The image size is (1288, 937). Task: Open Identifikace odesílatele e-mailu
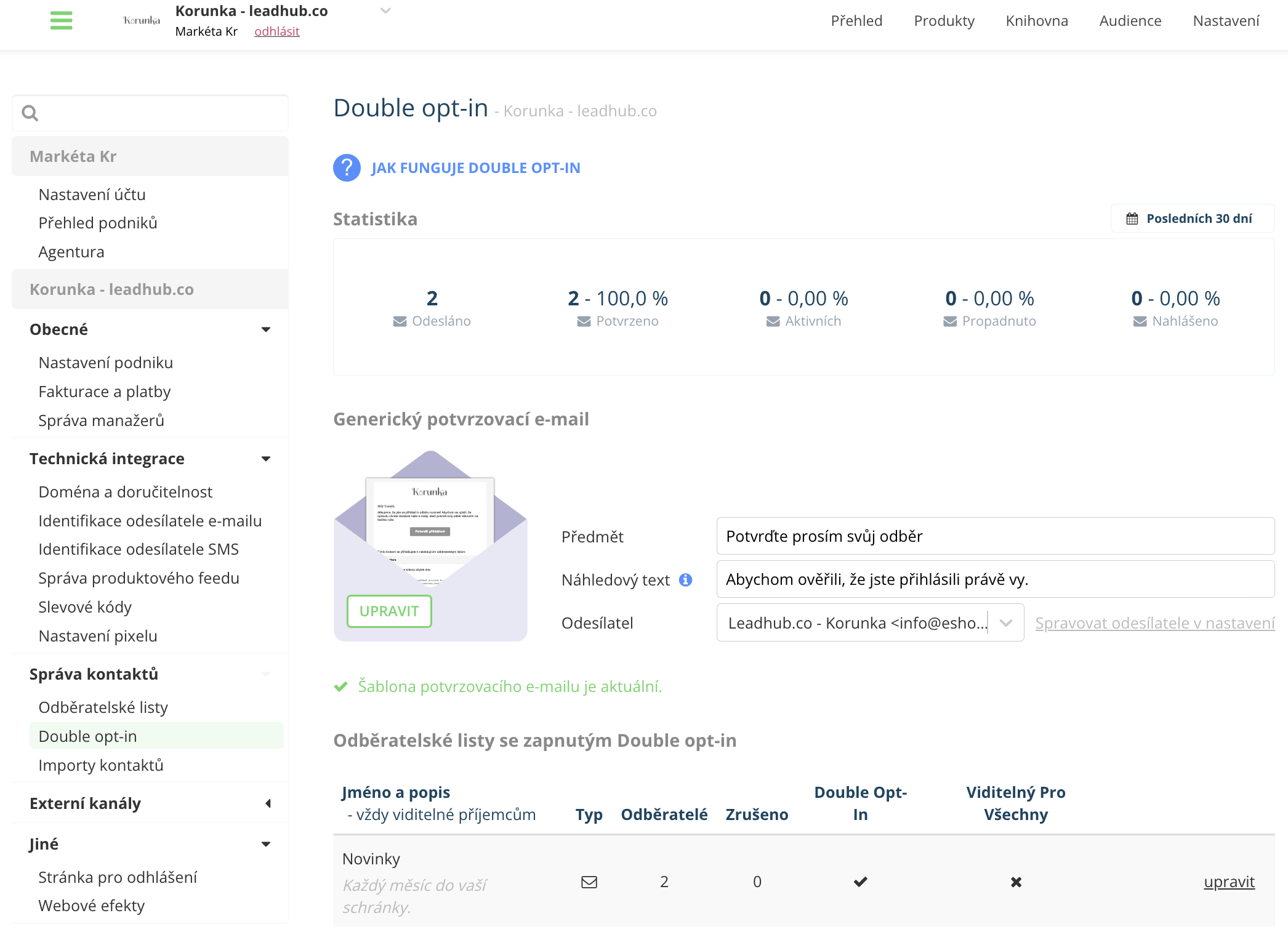(150, 521)
